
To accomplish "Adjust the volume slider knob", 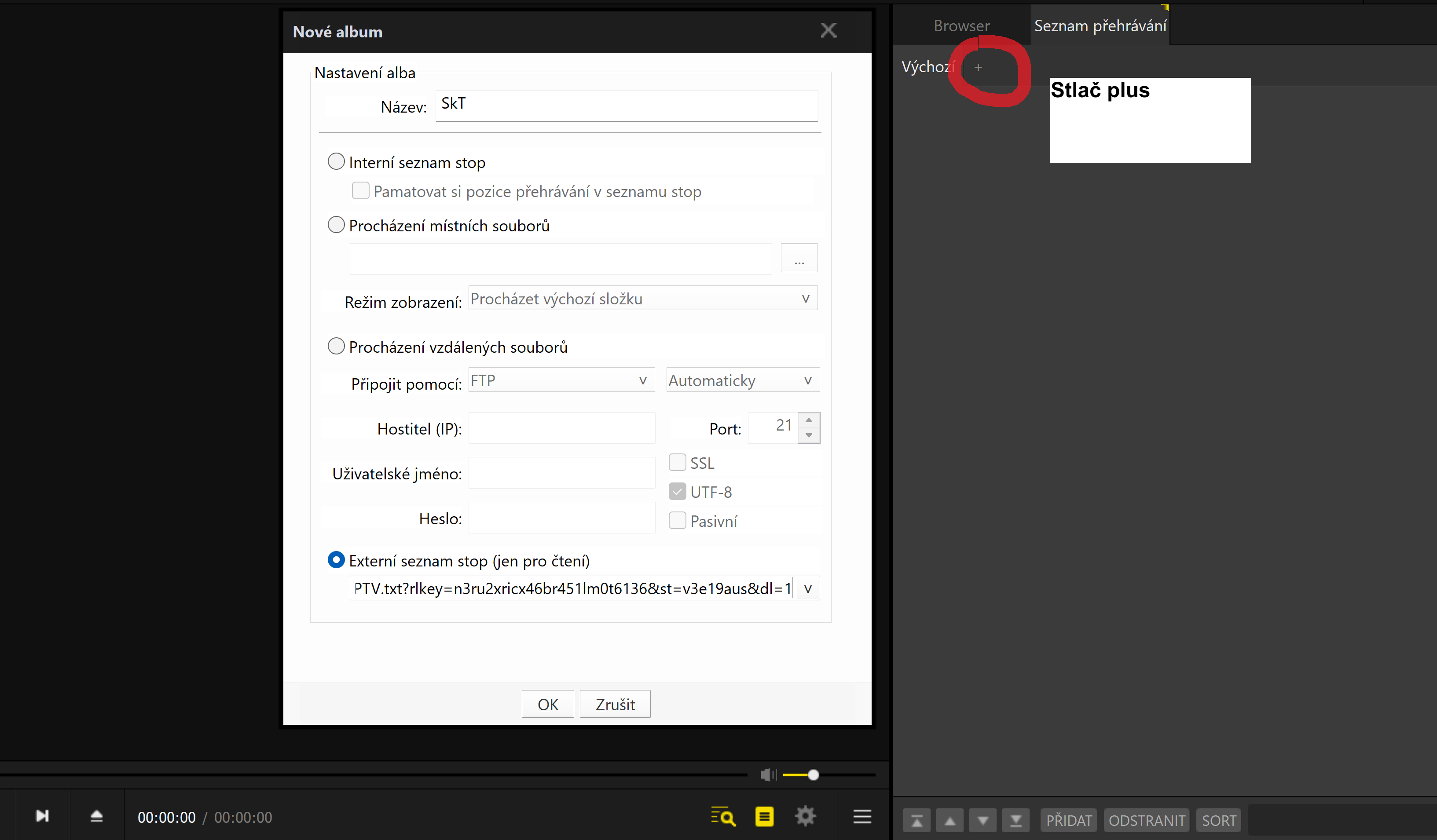I will click(x=813, y=774).
